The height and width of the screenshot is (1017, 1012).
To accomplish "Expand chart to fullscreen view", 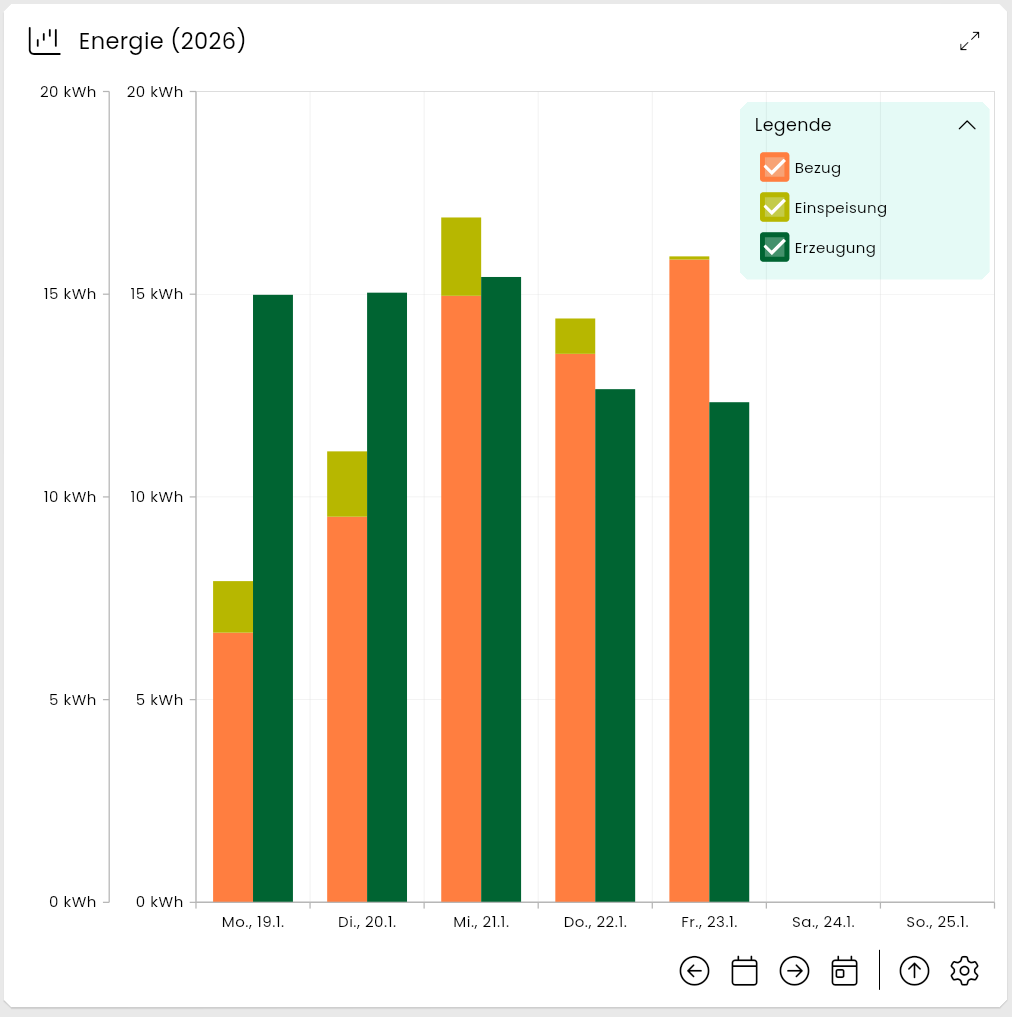I will 969,41.
